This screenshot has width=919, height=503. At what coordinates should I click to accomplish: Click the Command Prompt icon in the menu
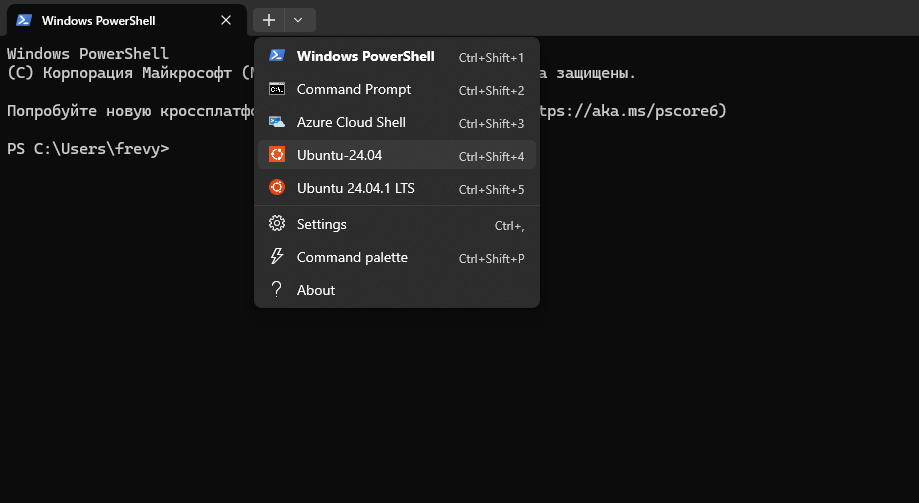tap(277, 89)
